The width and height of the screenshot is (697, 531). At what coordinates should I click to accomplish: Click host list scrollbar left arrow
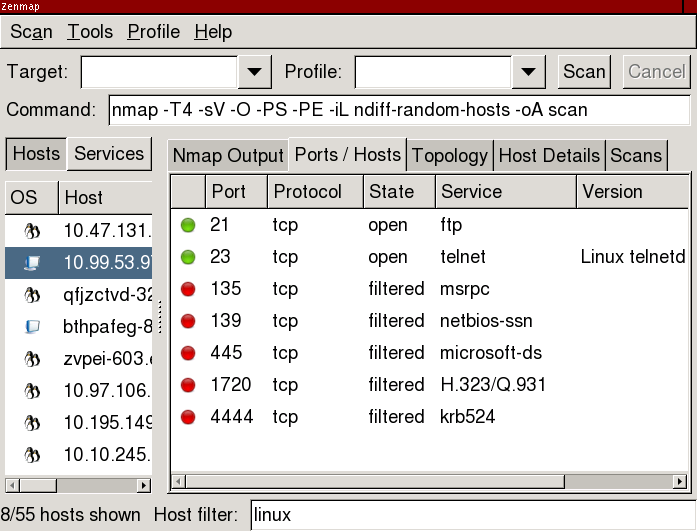[12, 485]
